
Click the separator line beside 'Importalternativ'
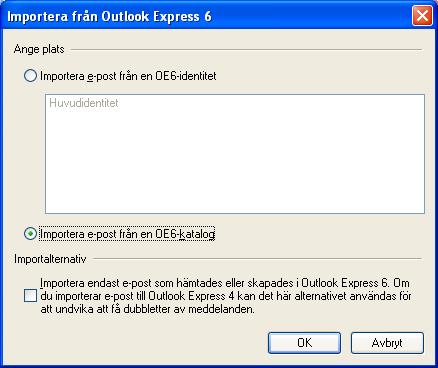click(257, 258)
